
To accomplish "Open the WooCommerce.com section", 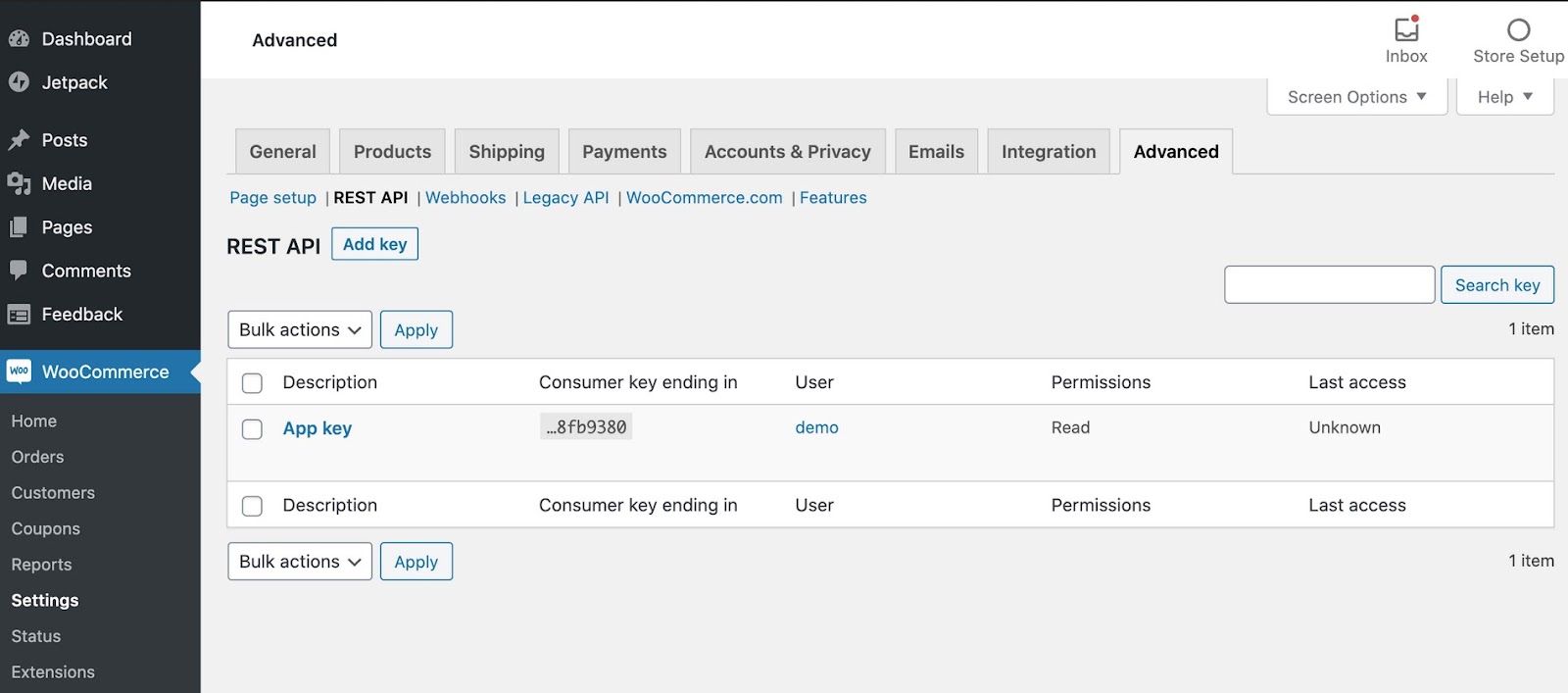I will point(704,198).
